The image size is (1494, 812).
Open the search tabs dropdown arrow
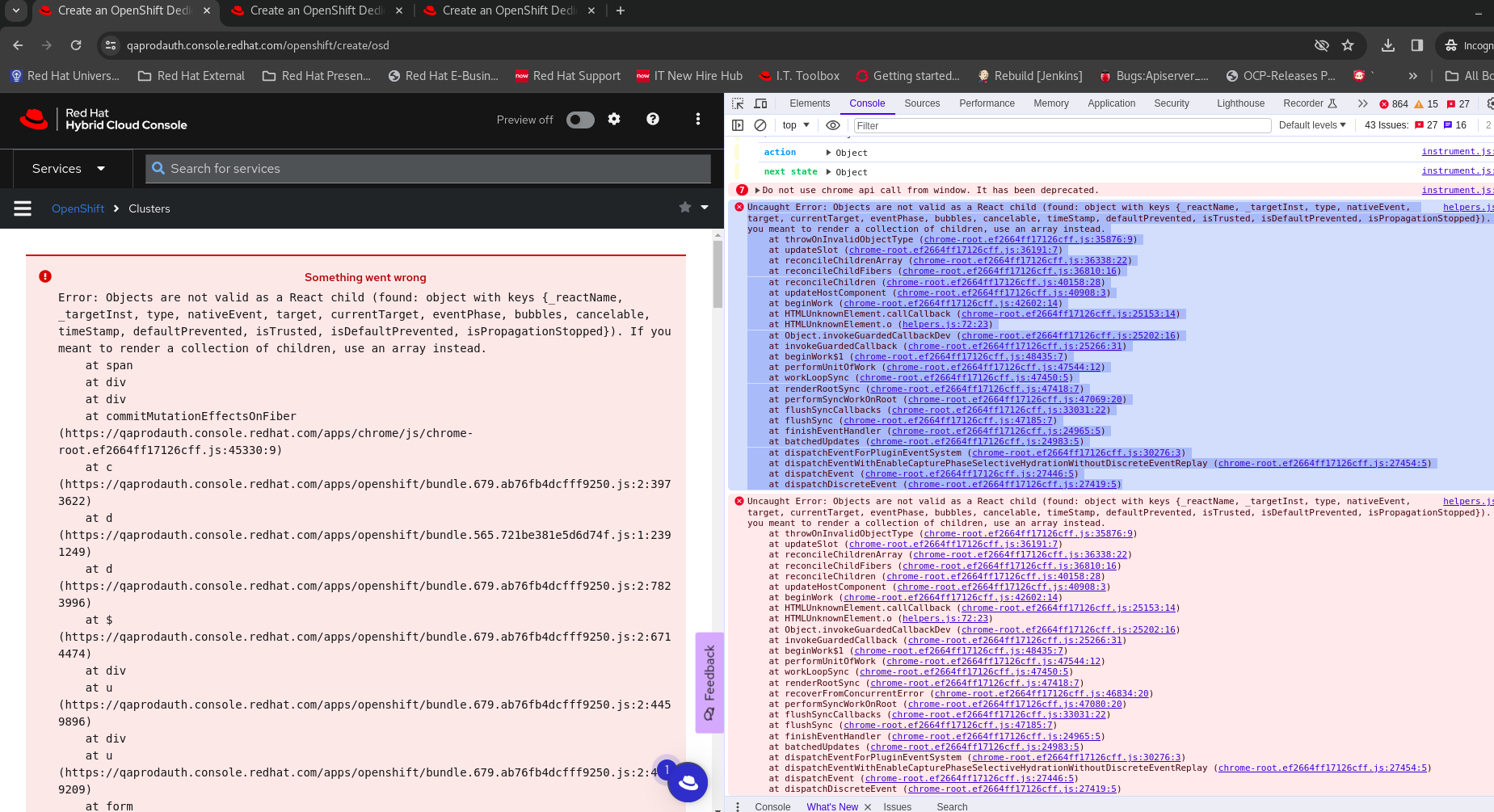[x=16, y=11]
